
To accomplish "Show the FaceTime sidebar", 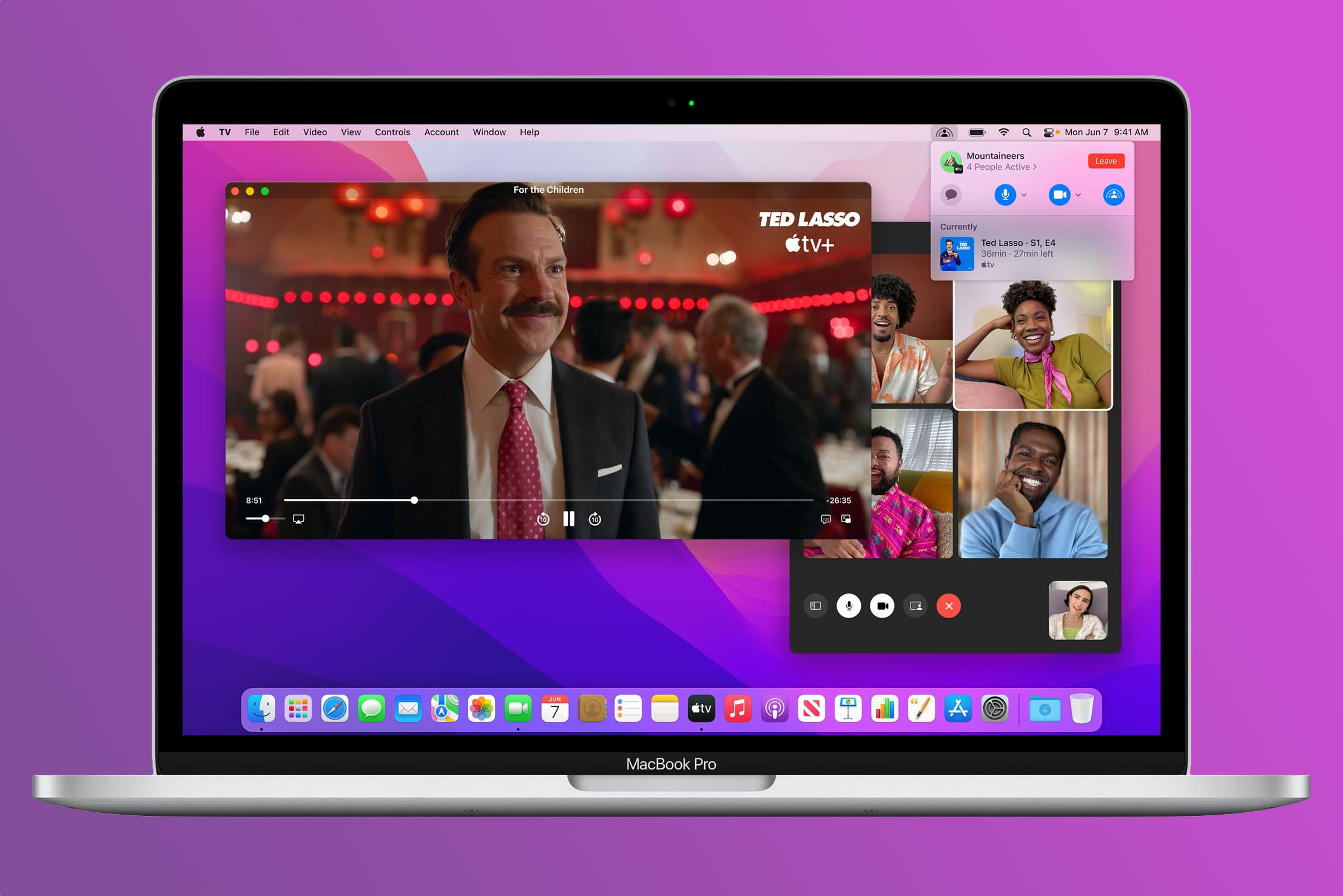I will point(815,605).
